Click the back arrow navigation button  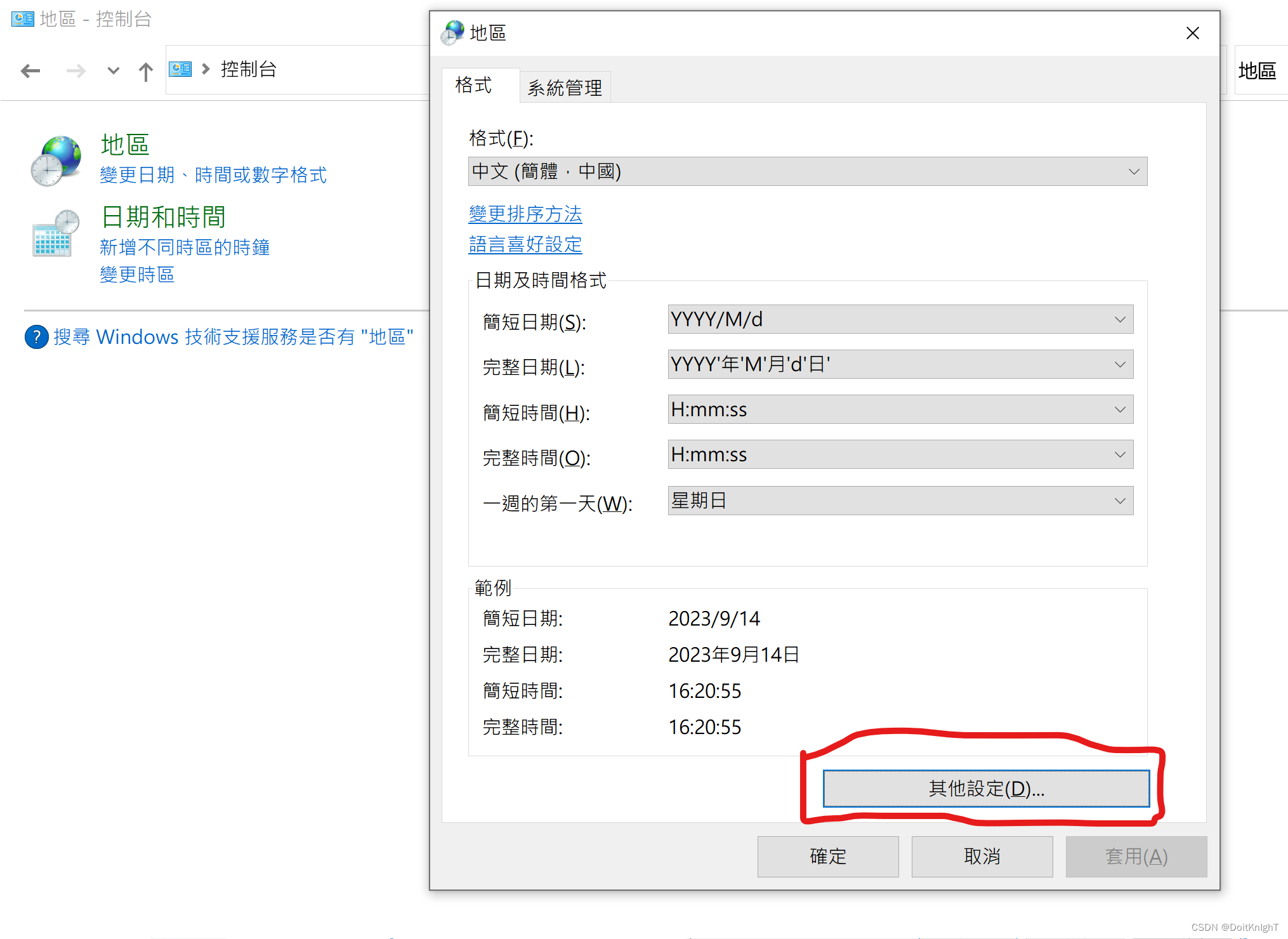click(x=30, y=70)
